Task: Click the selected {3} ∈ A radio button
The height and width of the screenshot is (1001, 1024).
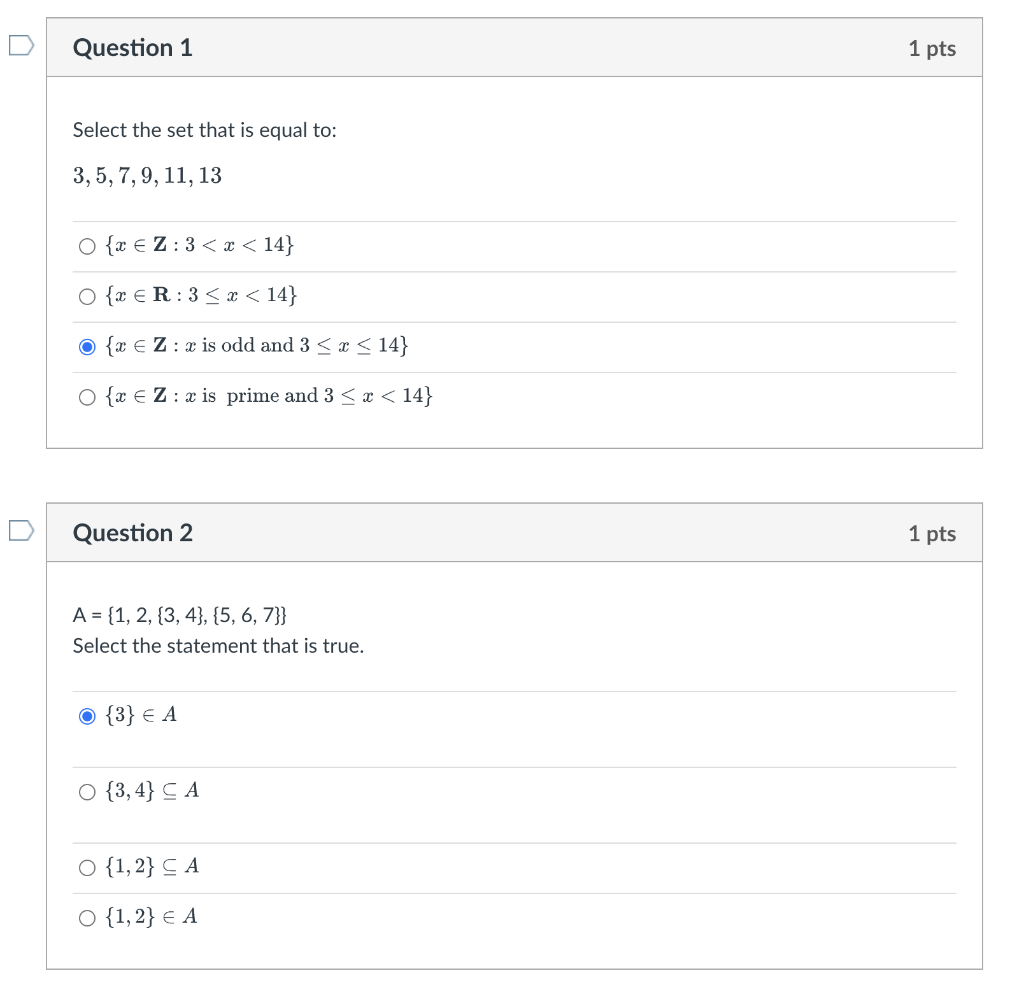Action: click(87, 716)
